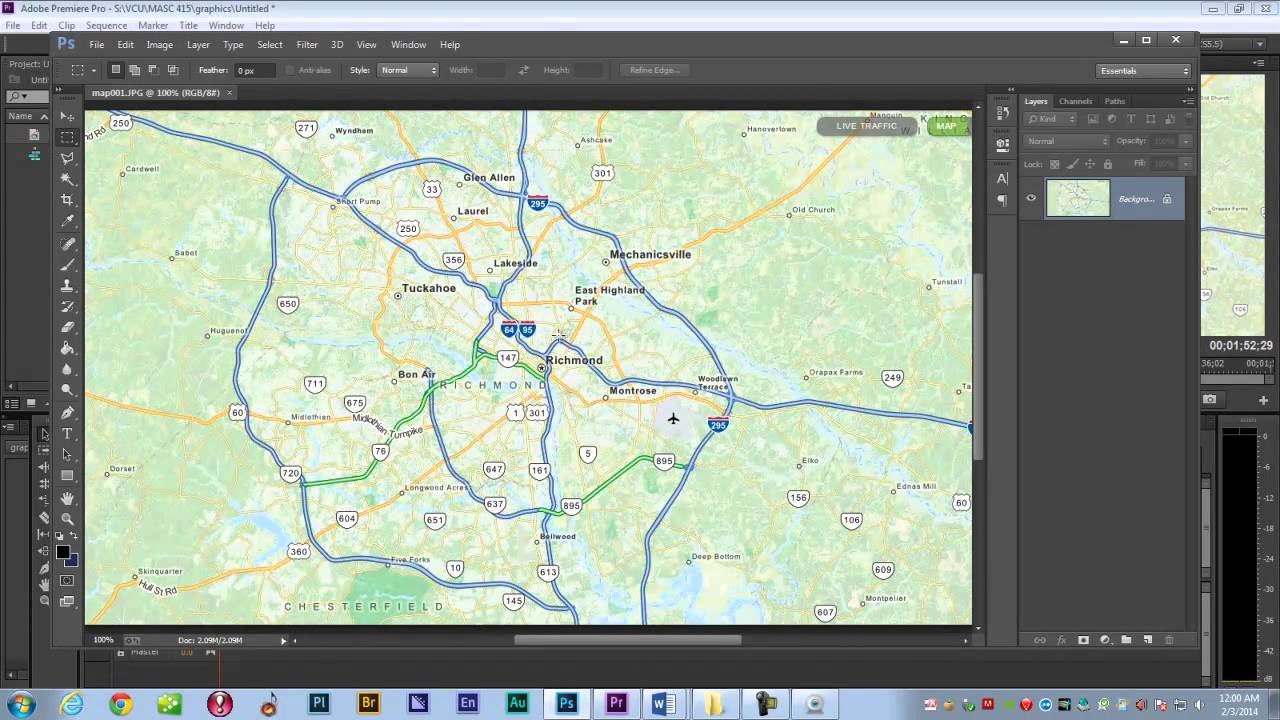Viewport: 1280px width, 720px height.
Task: Hide the Background layer eye icon
Action: point(1031,198)
